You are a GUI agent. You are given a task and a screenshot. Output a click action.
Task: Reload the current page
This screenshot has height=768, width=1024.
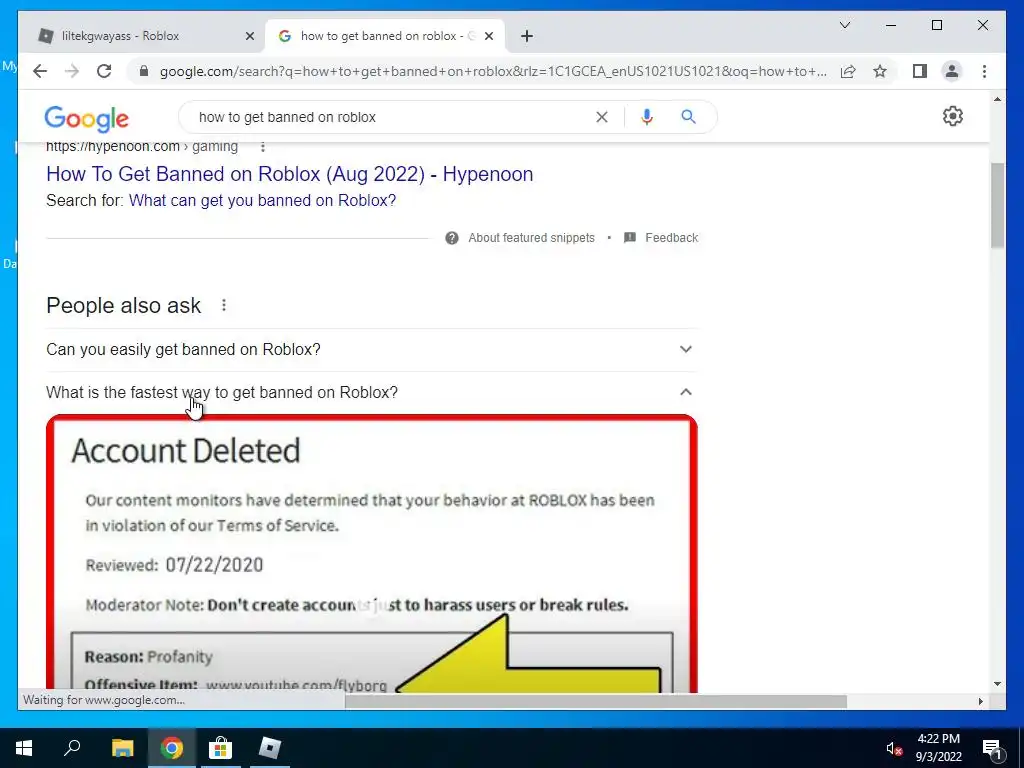104,71
